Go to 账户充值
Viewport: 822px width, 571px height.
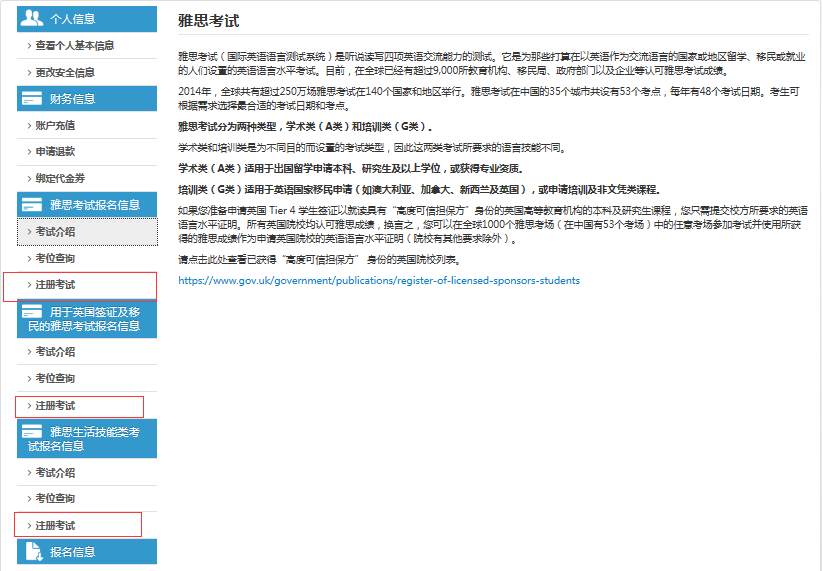pos(87,125)
